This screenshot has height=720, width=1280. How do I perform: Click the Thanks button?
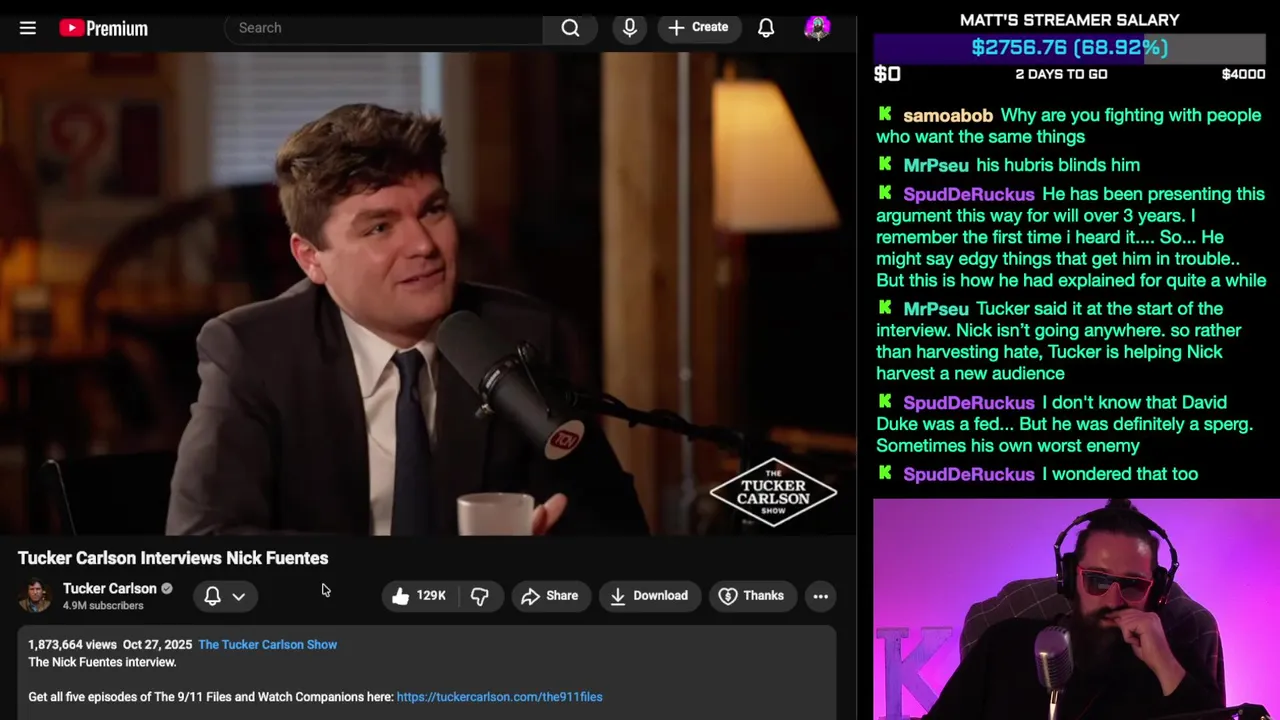pyautogui.click(x=751, y=596)
